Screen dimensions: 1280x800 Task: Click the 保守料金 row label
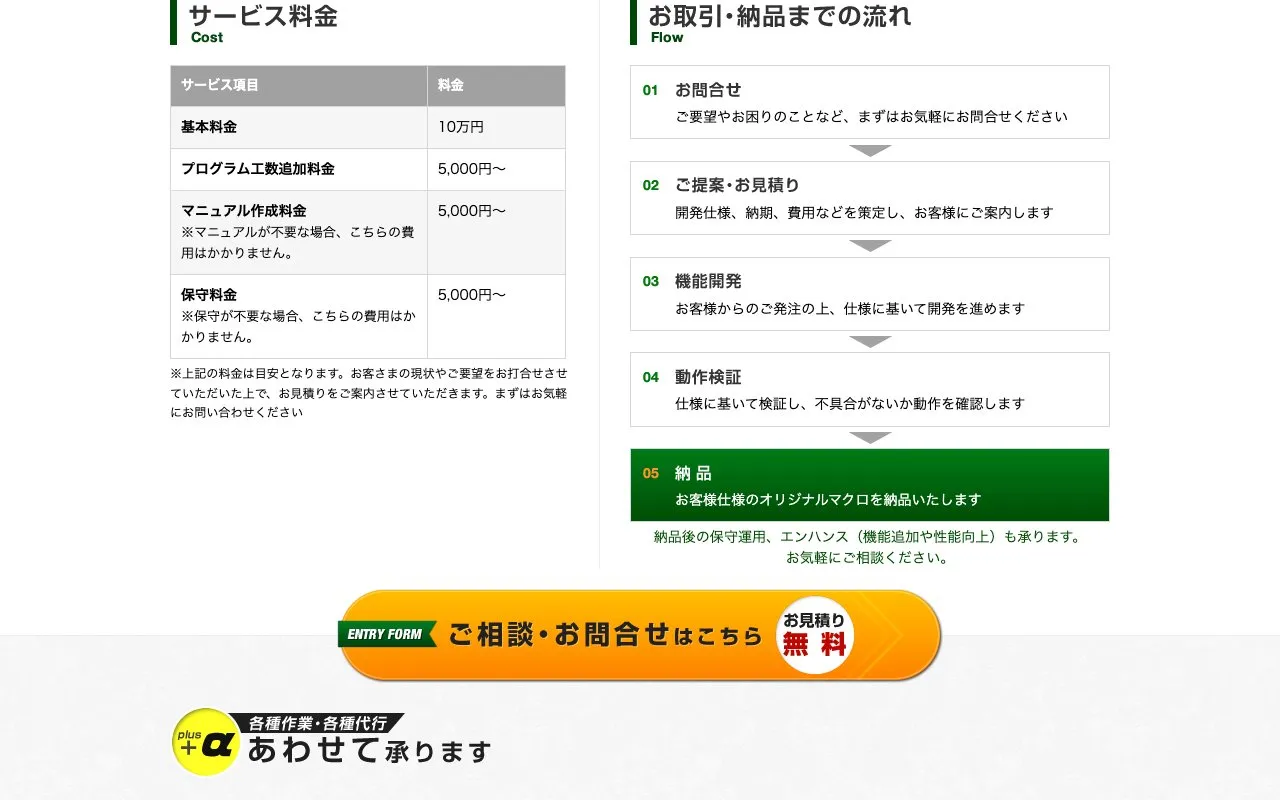pyautogui.click(x=209, y=295)
